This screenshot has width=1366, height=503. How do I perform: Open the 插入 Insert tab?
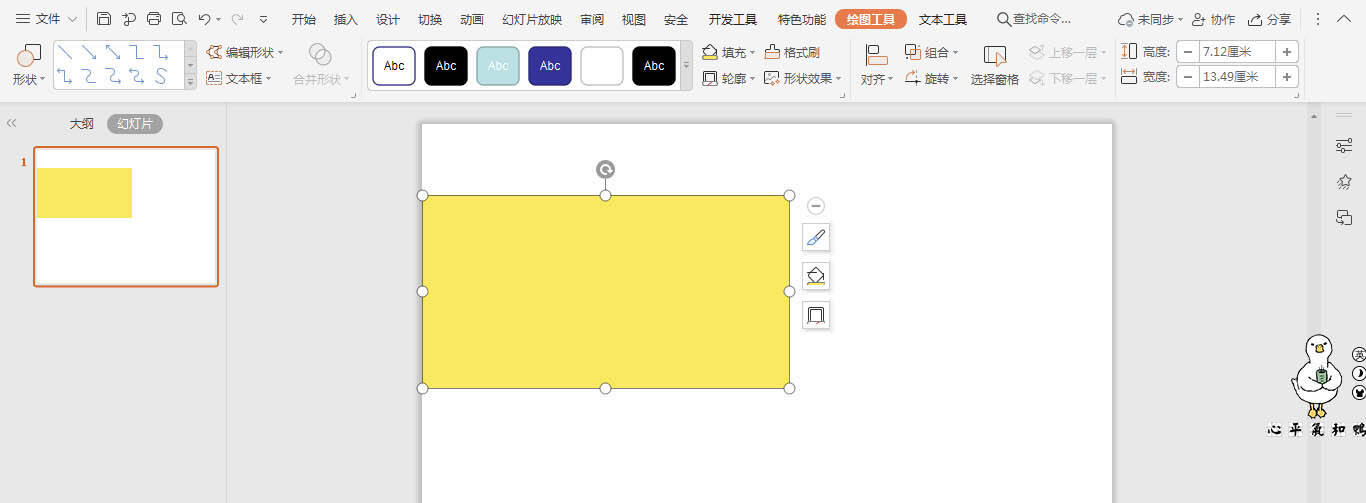[x=346, y=19]
